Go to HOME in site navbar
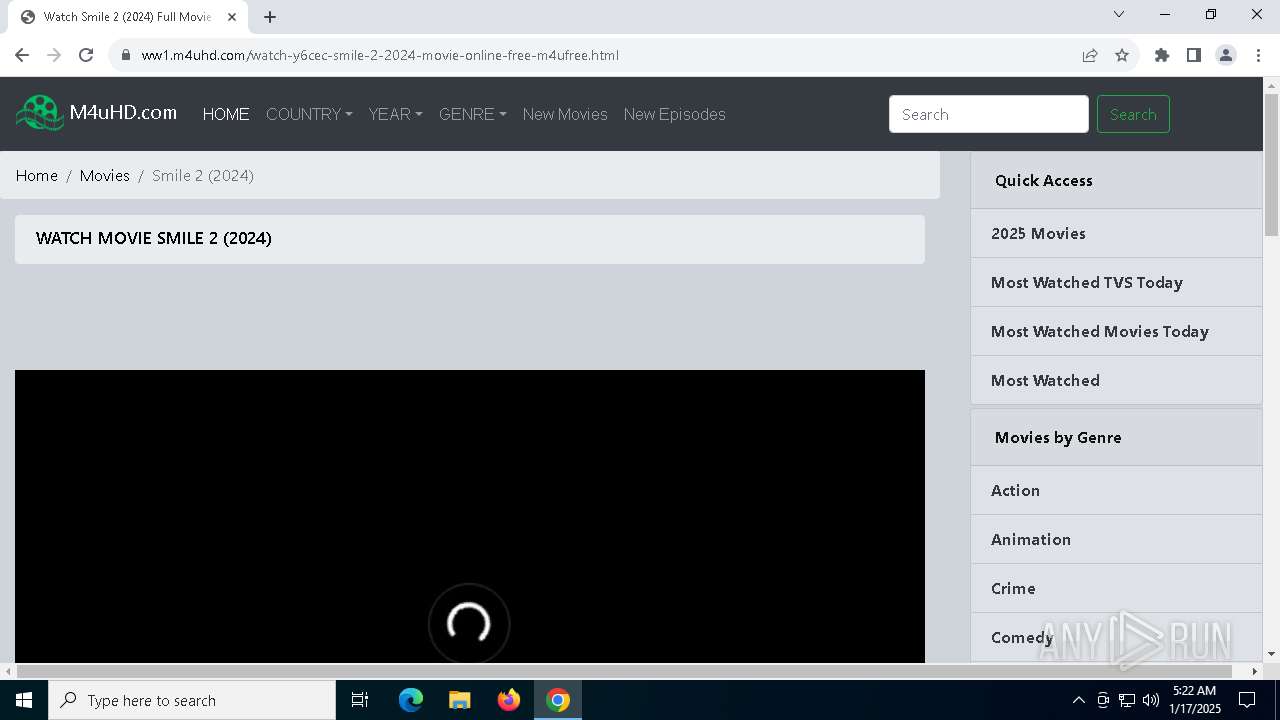This screenshot has width=1280, height=720. click(226, 114)
